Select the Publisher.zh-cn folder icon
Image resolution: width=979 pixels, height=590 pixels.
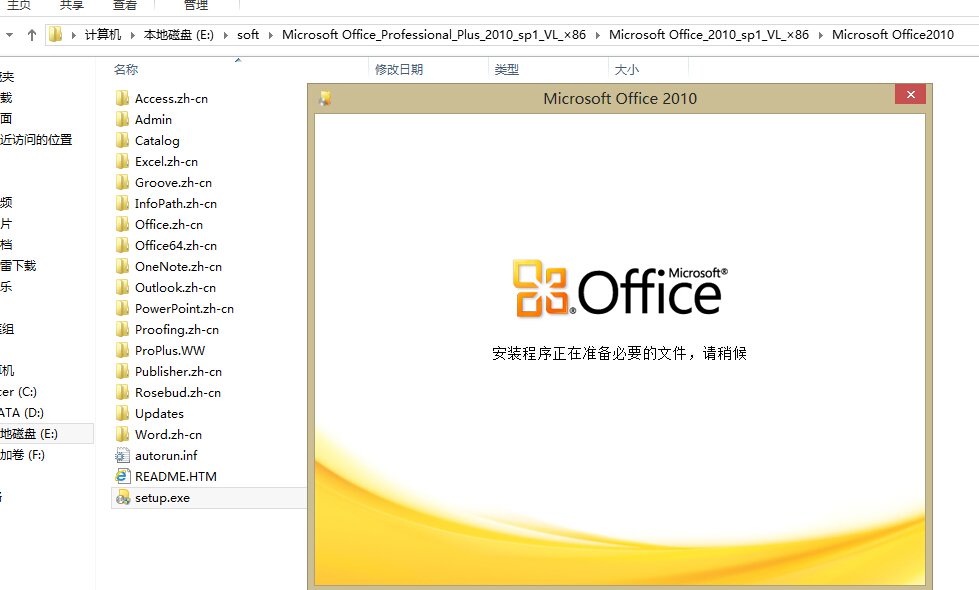tap(122, 371)
